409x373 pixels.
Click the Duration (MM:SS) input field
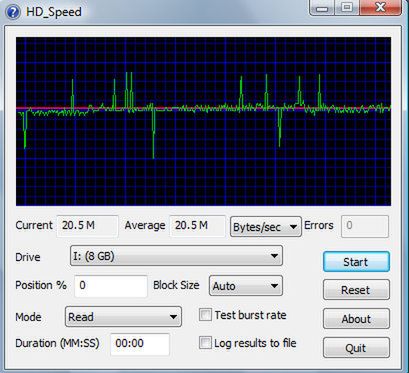tap(140, 344)
